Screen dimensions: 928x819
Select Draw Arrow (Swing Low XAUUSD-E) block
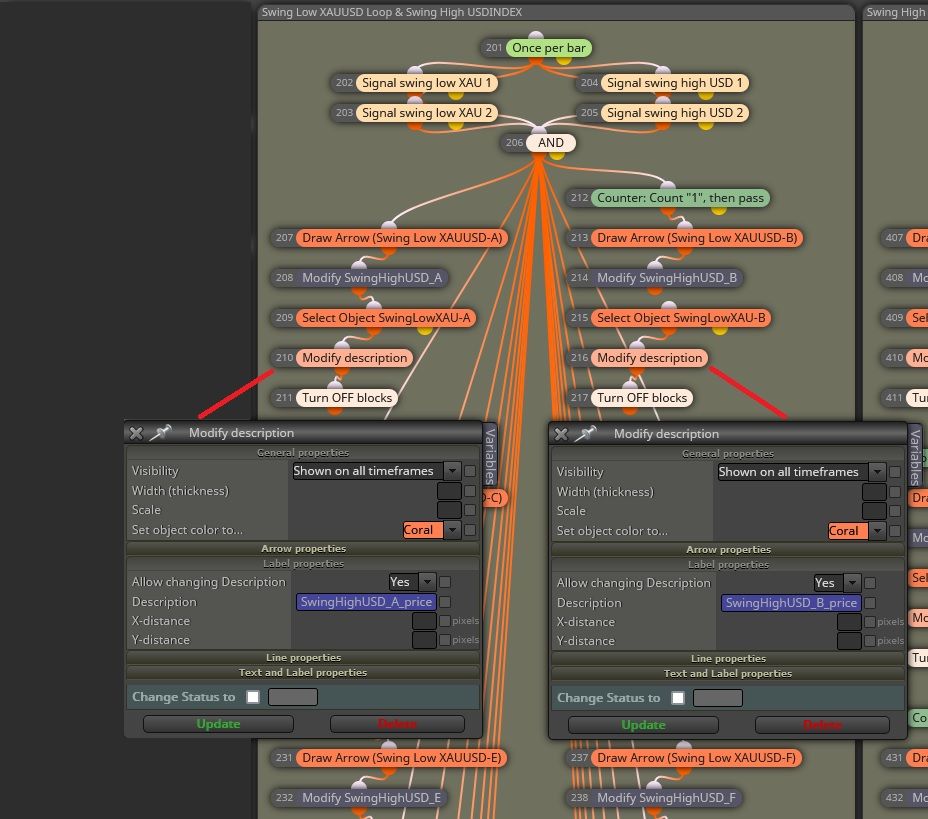[x=401, y=758]
